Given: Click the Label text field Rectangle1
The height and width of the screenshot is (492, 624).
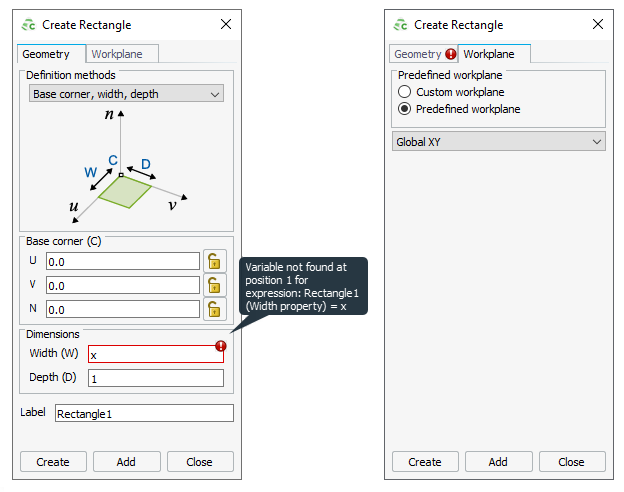Looking at the screenshot, I should (143, 413).
